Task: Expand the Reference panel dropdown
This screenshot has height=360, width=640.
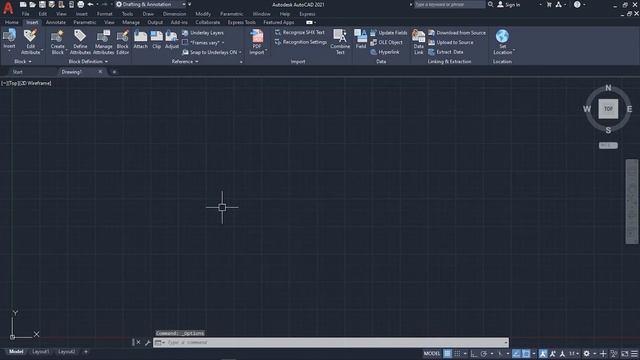Action: click(x=185, y=62)
